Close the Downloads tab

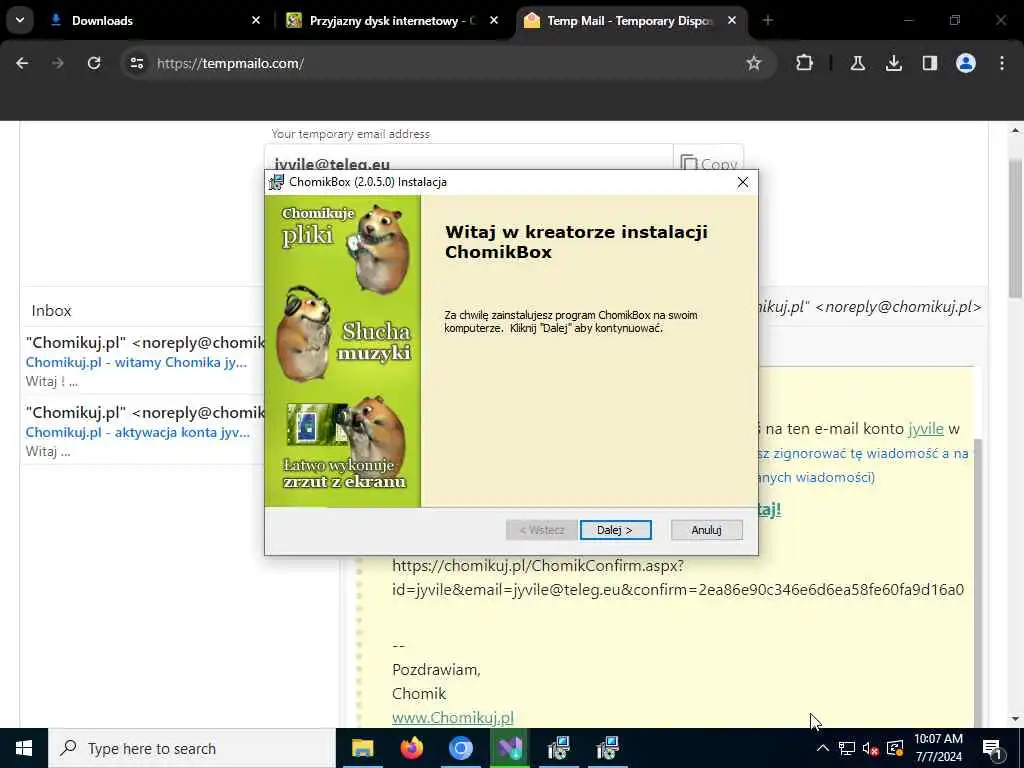pyautogui.click(x=256, y=20)
